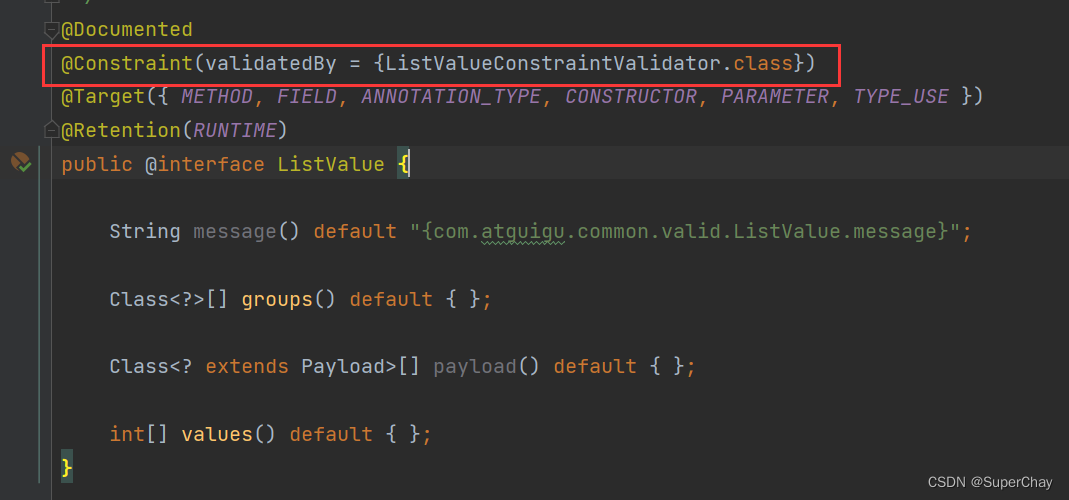Click the String return type of message
Image resolution: width=1069 pixels, height=500 pixels.
(145, 232)
